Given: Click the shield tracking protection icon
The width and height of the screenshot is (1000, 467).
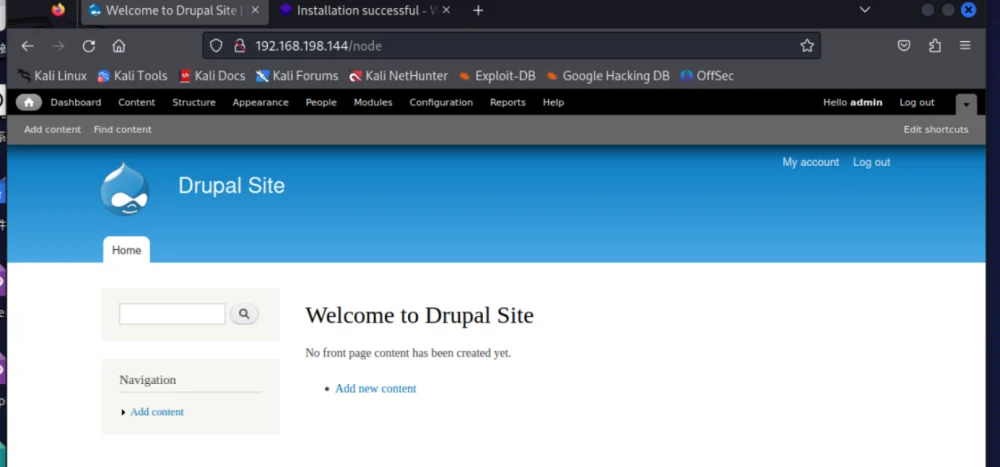Looking at the screenshot, I should (216, 46).
